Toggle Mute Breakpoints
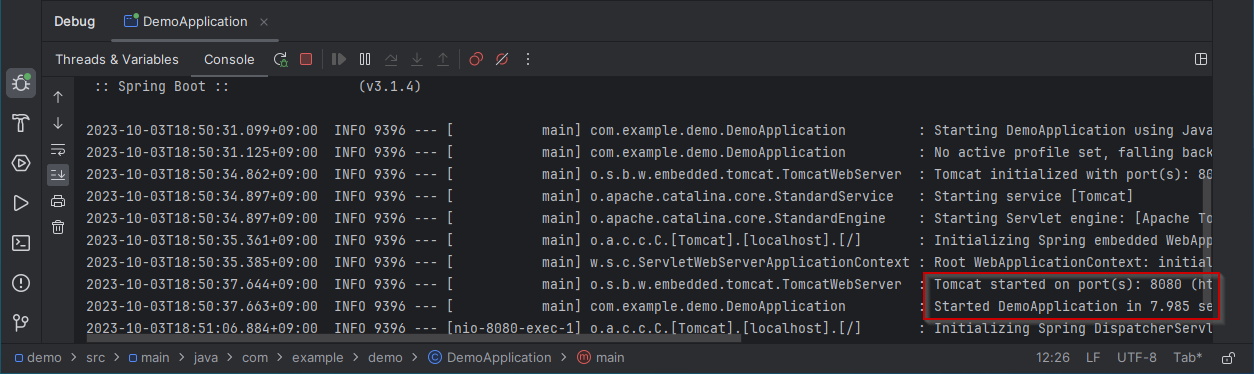The image size is (1254, 374). (x=502, y=60)
